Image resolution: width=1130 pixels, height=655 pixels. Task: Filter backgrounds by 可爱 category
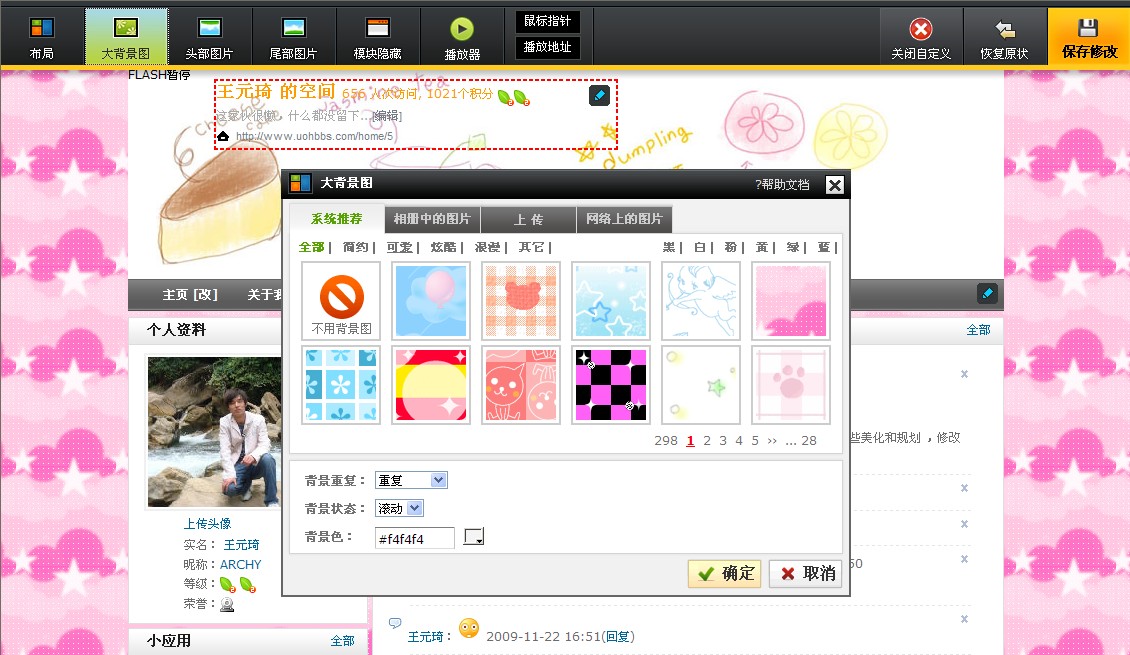(400, 247)
